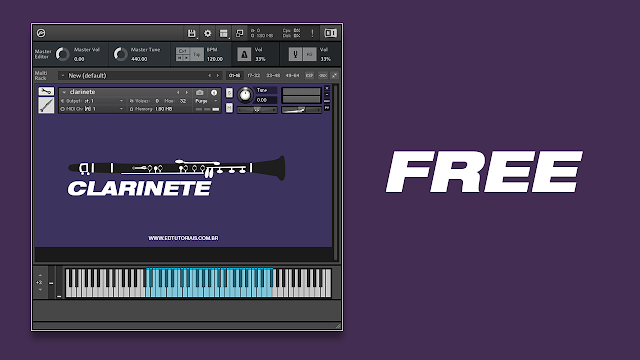
Task: Click the Master Tune knob
Action: pos(120,54)
